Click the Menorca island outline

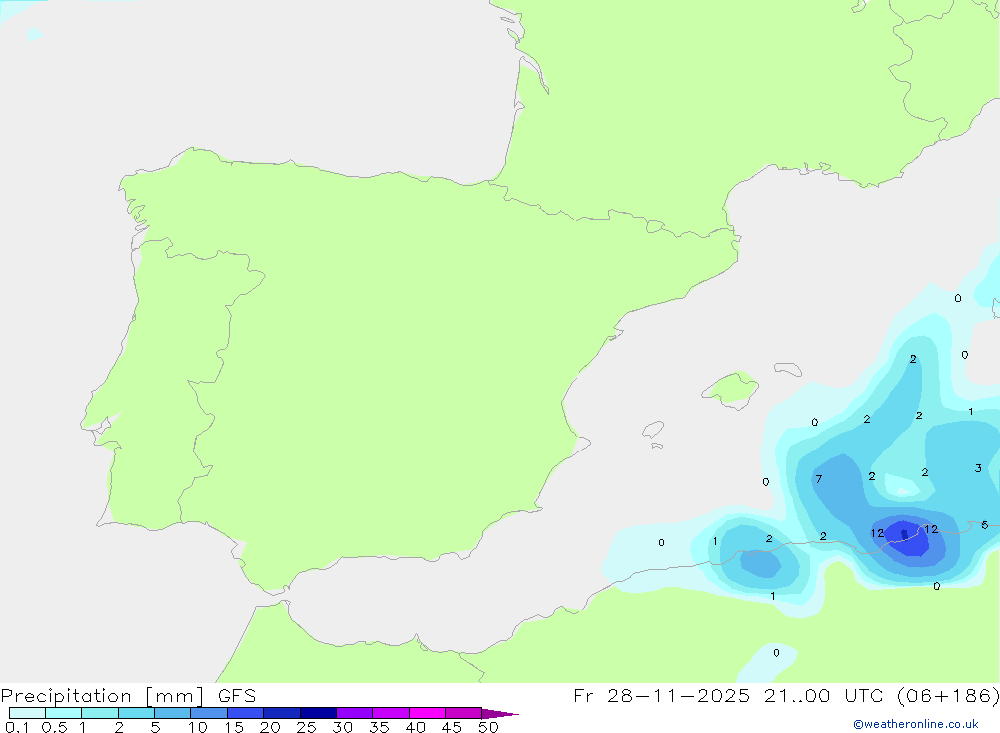tap(788, 369)
